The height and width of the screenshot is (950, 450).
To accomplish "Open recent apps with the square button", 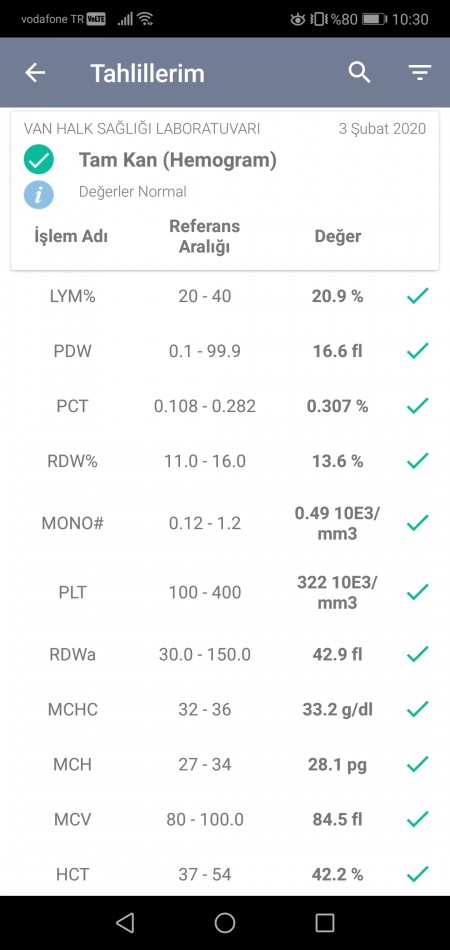I will pyautogui.click(x=325, y=923).
